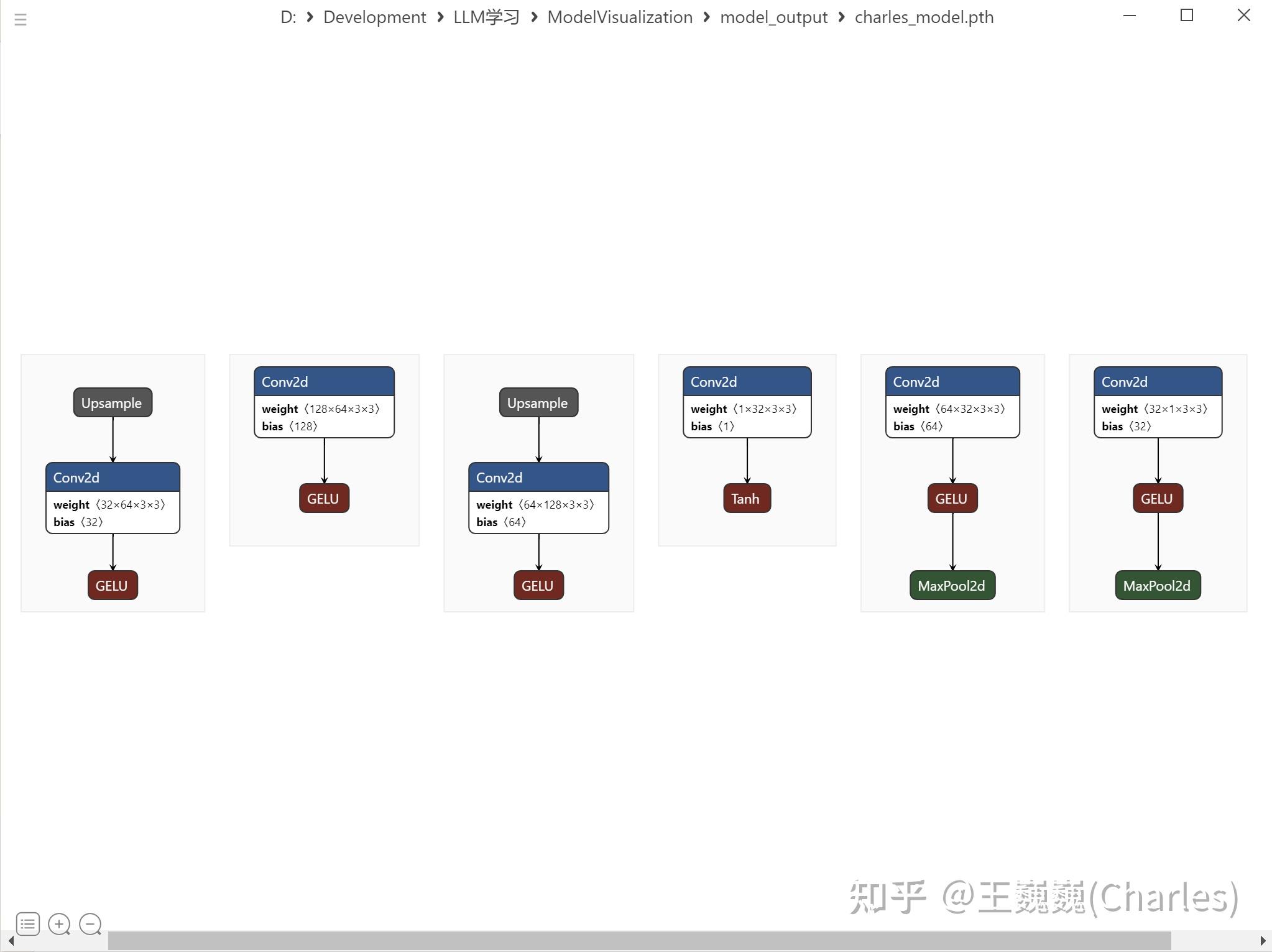Maximize the application window
The width and height of the screenshot is (1272, 952).
(1186, 16)
